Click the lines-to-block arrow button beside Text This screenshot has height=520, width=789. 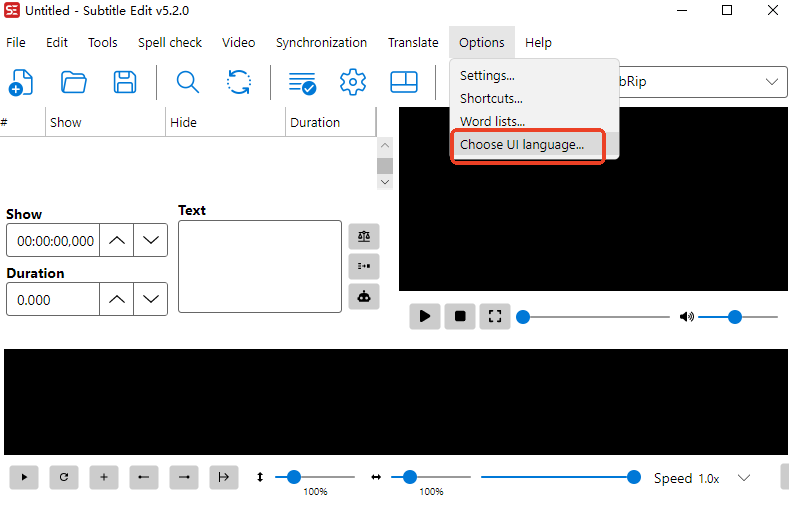[x=364, y=266]
